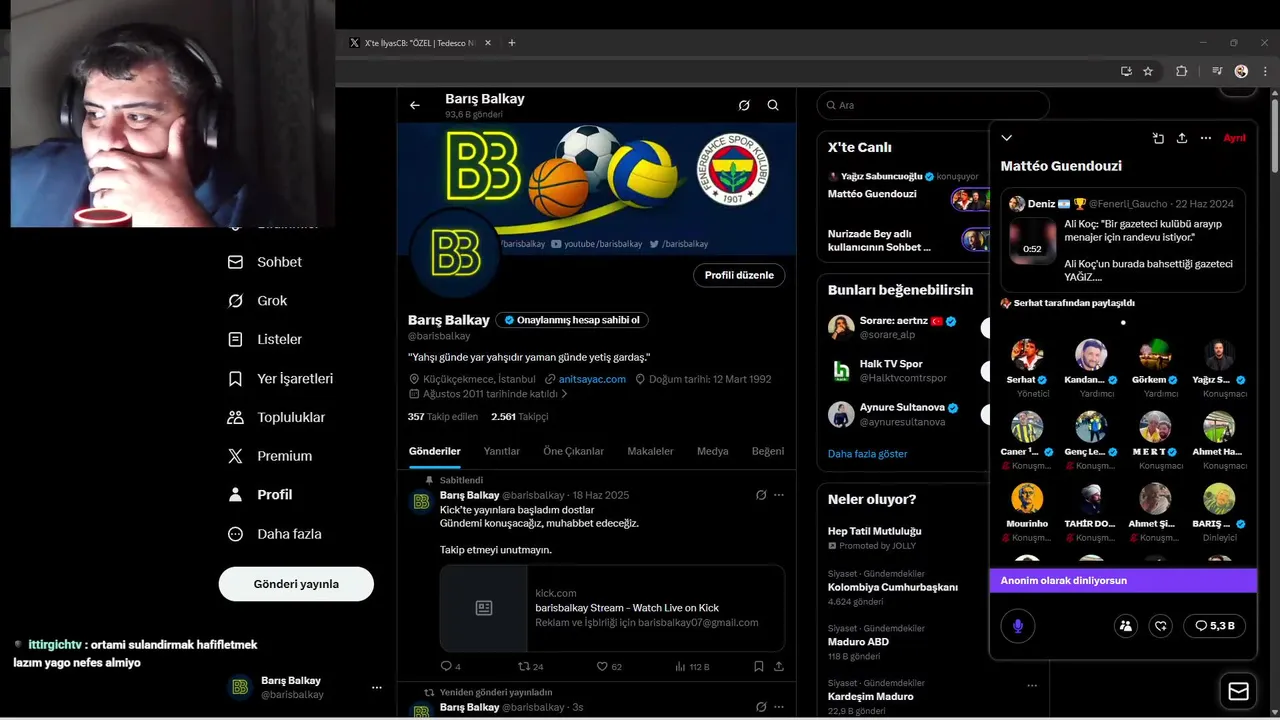Expand the Daha fazla menu
This screenshot has width=1280, height=720.
pos(275,534)
